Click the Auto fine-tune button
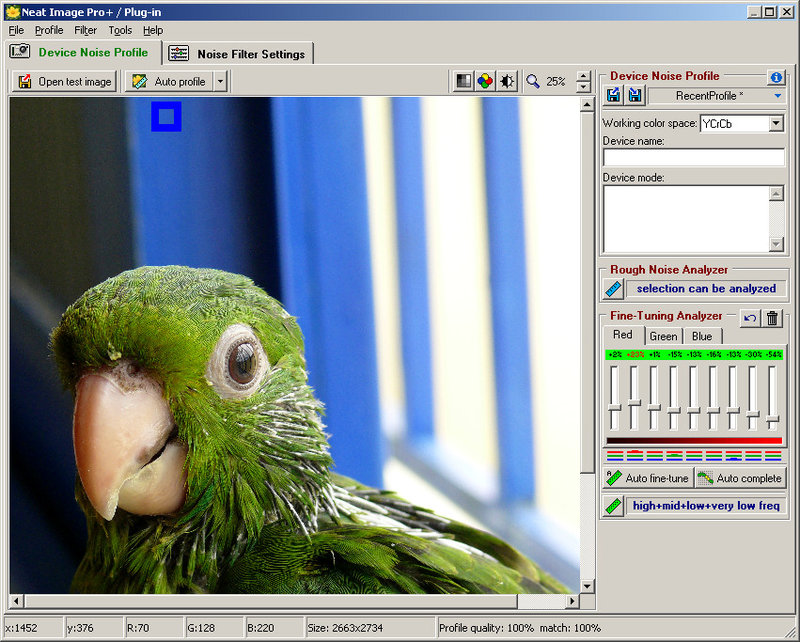 [x=648, y=478]
